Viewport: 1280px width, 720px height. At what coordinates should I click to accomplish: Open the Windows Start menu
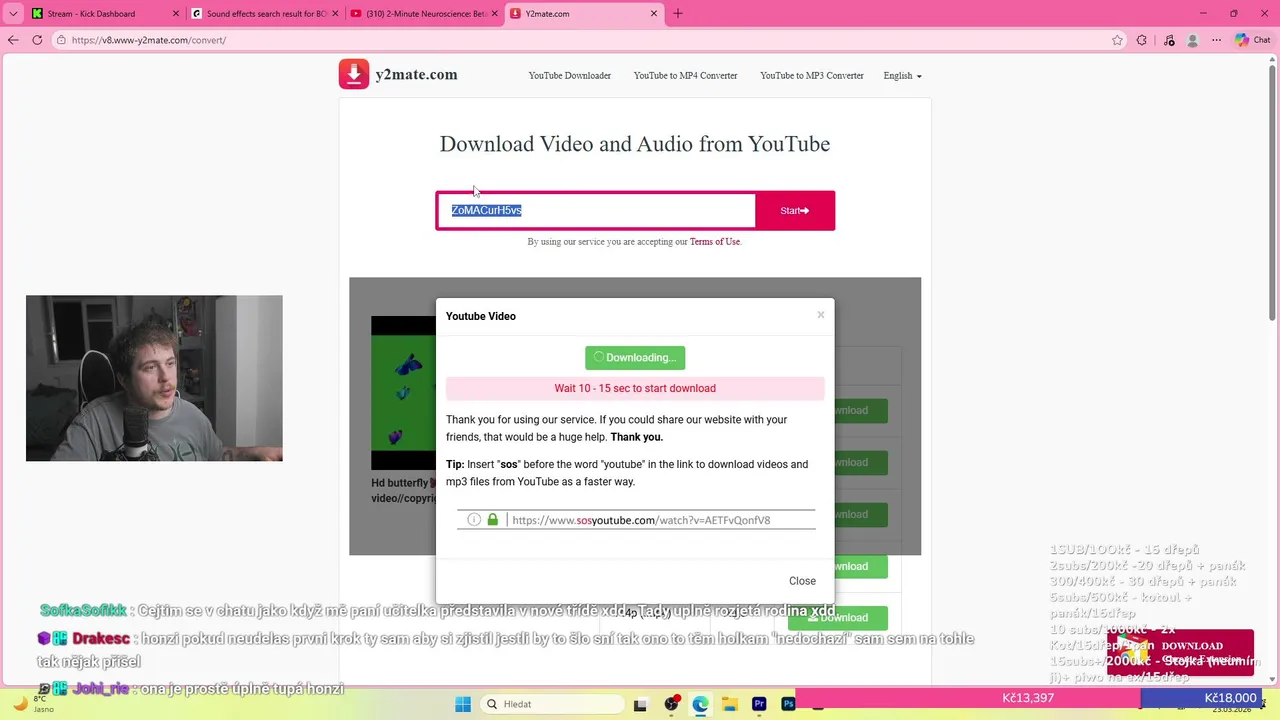point(463,704)
